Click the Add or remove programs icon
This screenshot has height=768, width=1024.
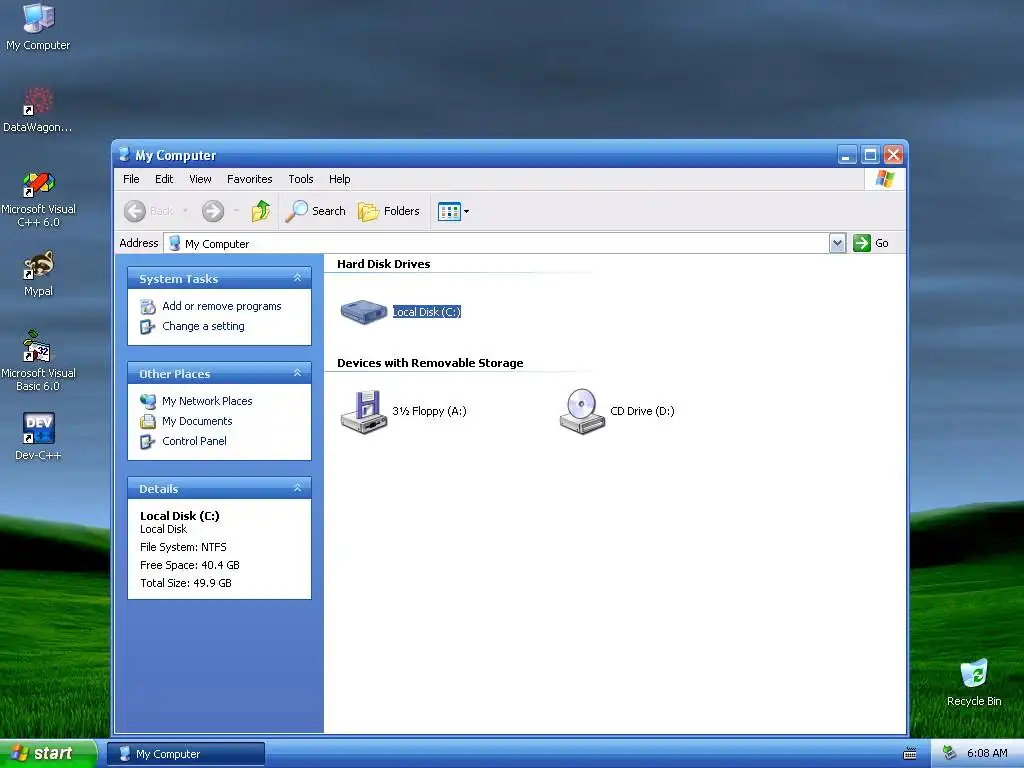pos(148,306)
